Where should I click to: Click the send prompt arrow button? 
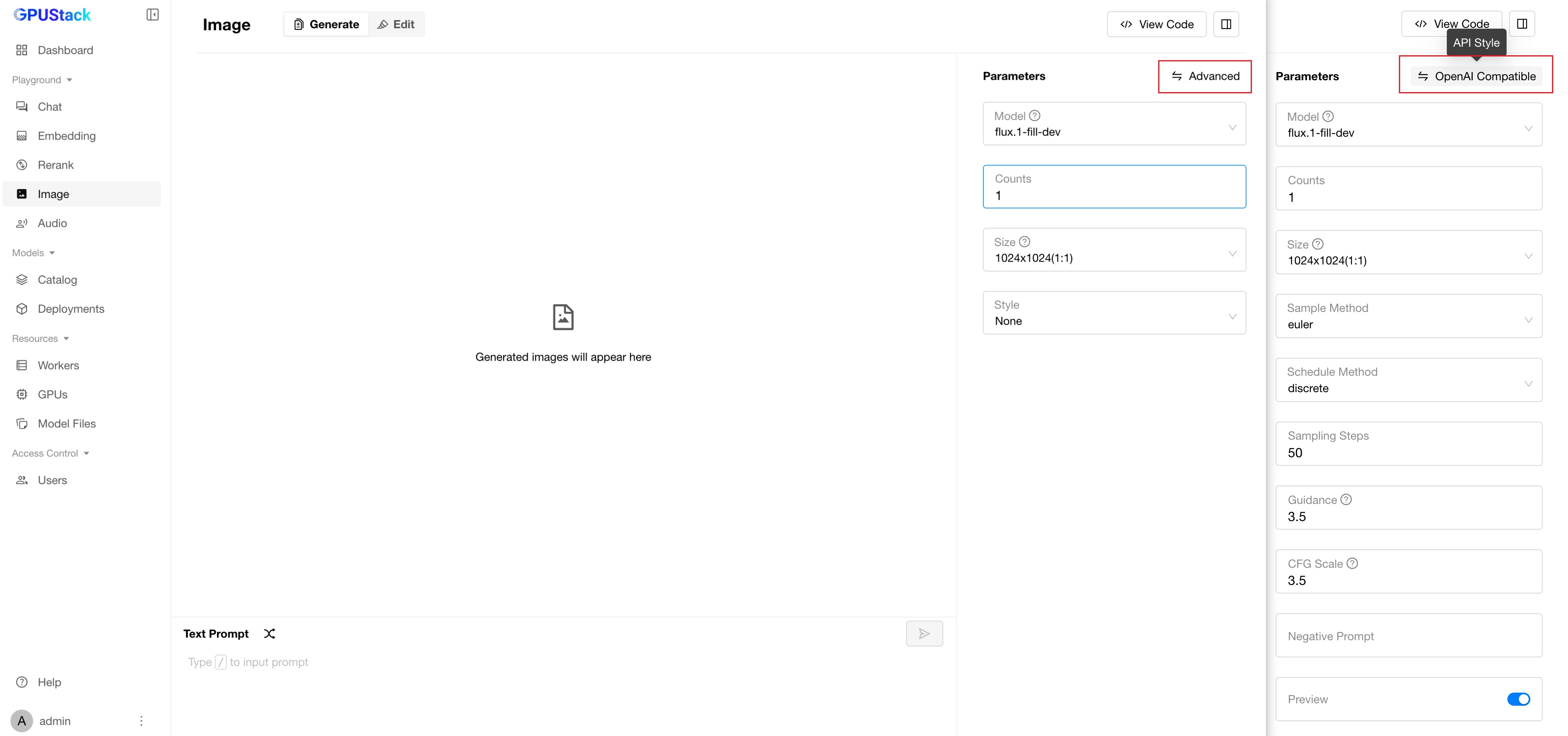923,634
